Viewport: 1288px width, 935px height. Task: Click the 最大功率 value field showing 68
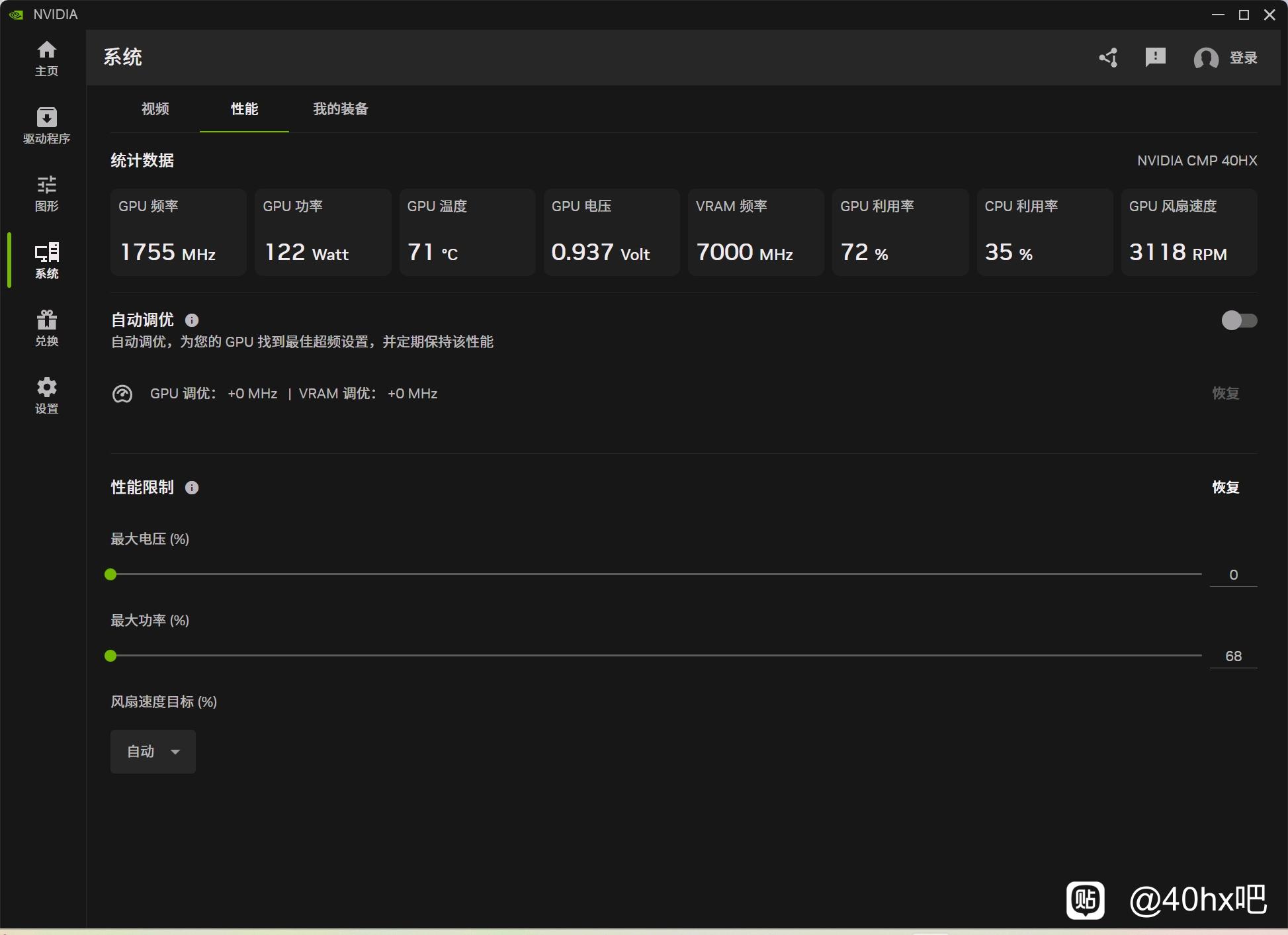(1233, 656)
